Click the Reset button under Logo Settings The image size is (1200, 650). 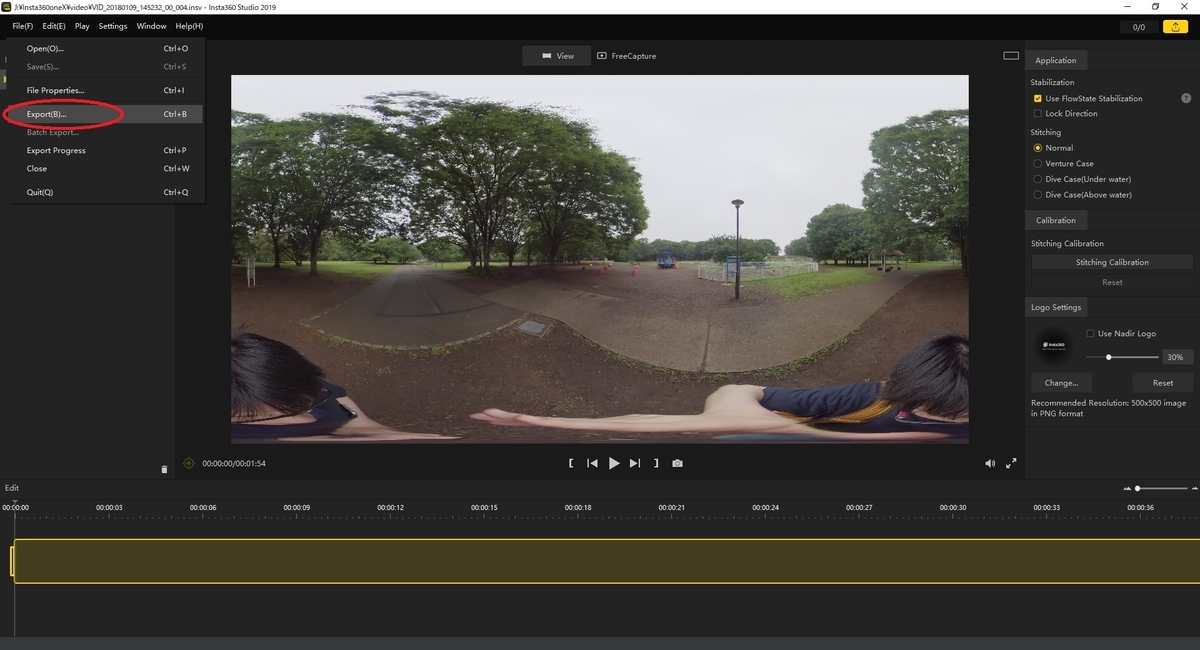(x=1163, y=382)
